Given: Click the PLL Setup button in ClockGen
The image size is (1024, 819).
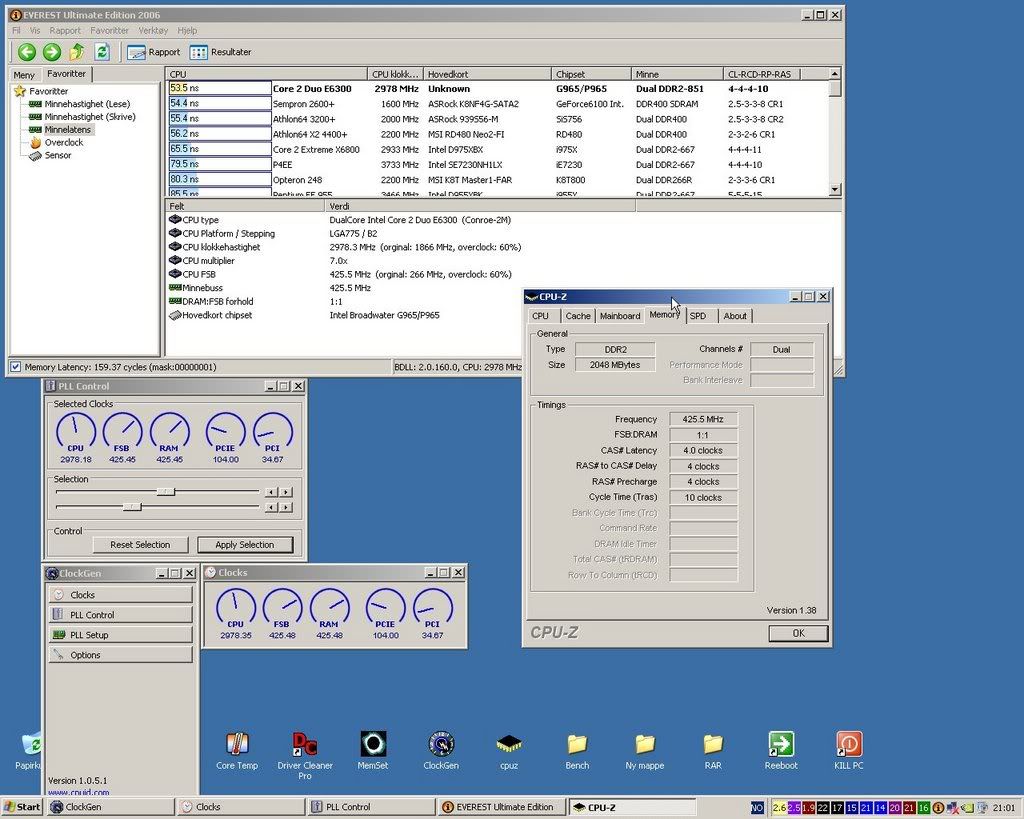Looking at the screenshot, I should point(120,635).
